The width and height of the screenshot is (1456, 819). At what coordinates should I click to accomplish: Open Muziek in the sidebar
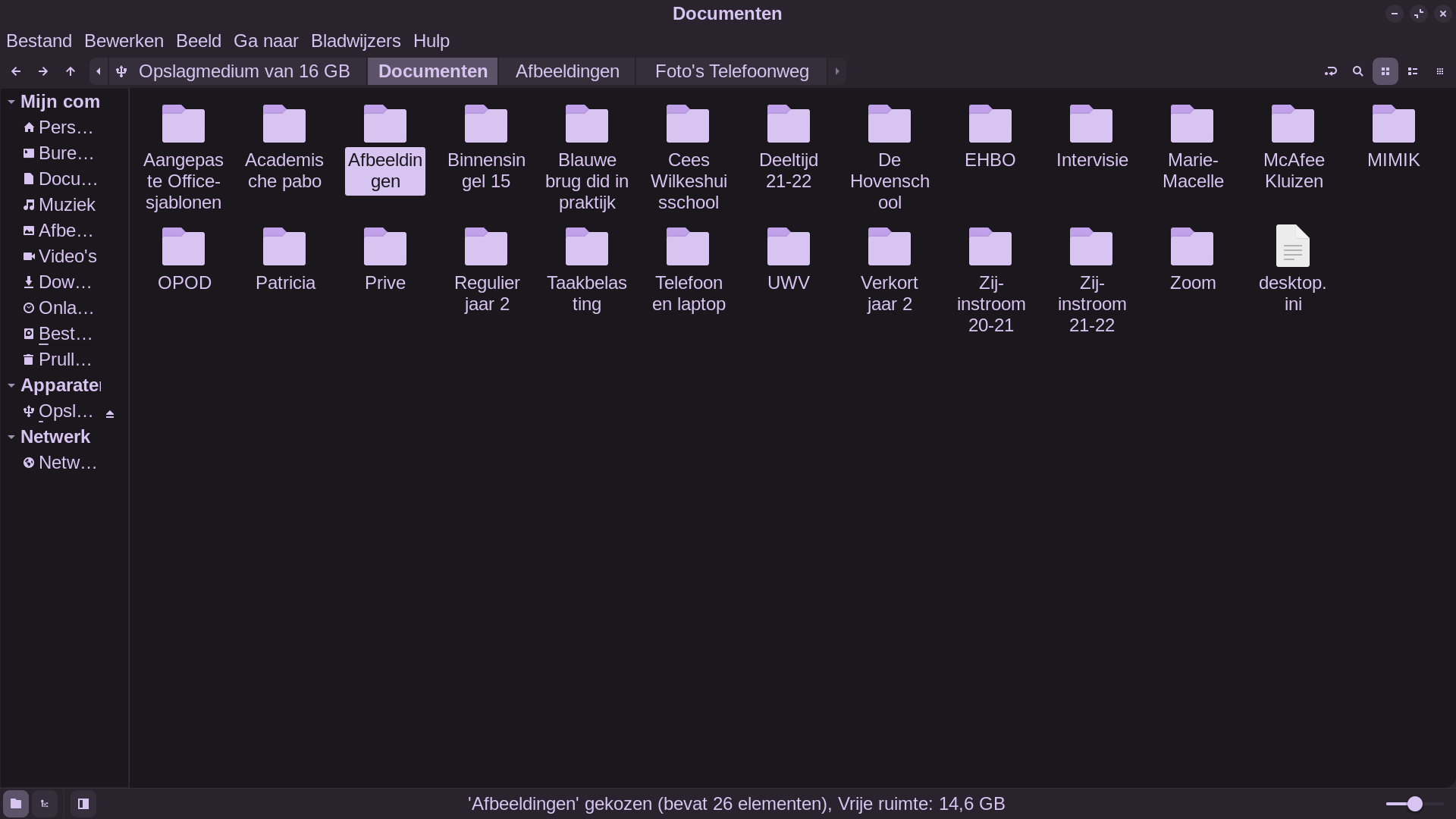tap(66, 205)
